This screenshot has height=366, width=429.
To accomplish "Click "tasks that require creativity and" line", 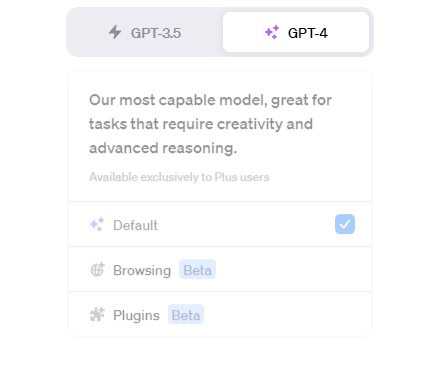I will [201, 124].
